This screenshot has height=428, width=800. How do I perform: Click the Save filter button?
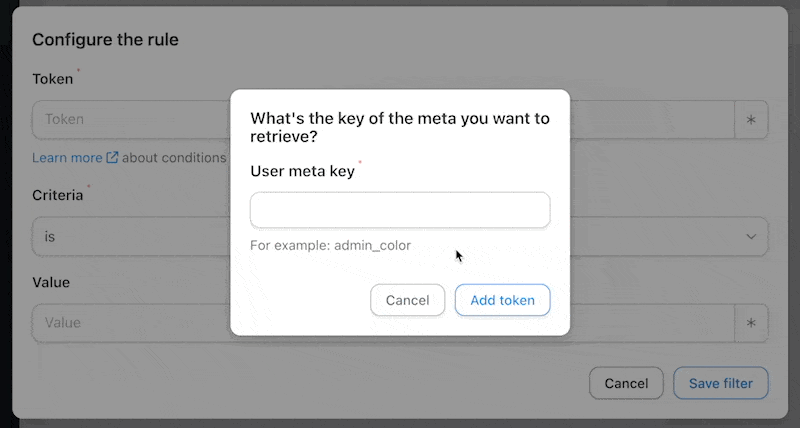coord(721,383)
